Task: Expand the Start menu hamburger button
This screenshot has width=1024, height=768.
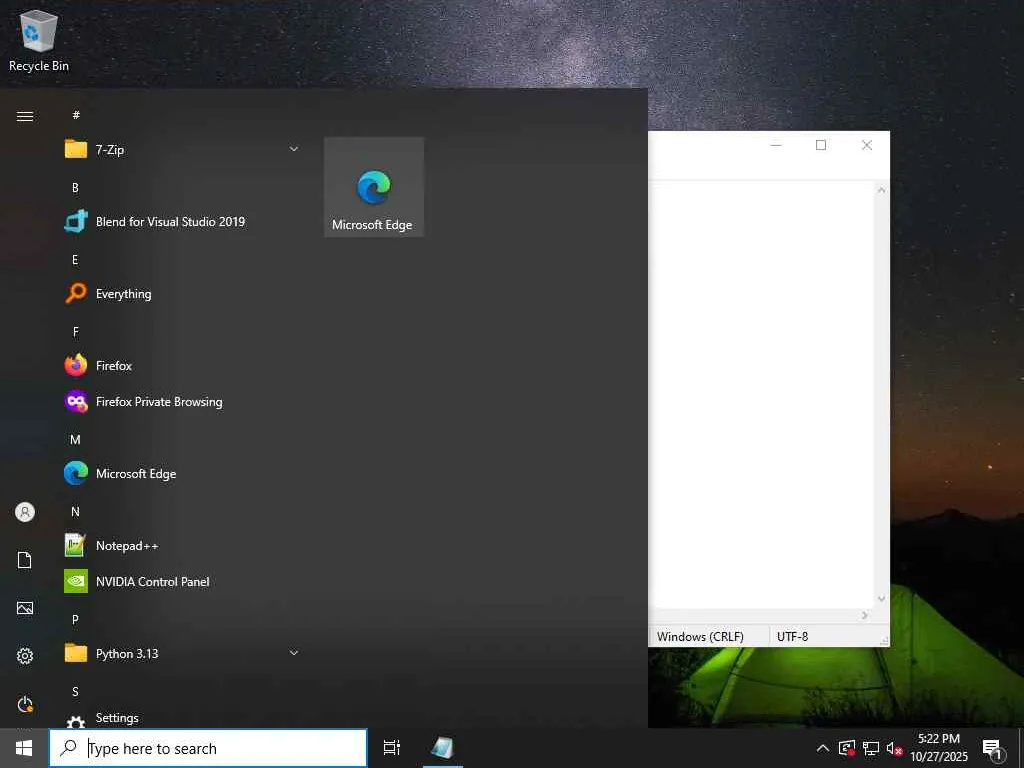Action: pyautogui.click(x=25, y=116)
